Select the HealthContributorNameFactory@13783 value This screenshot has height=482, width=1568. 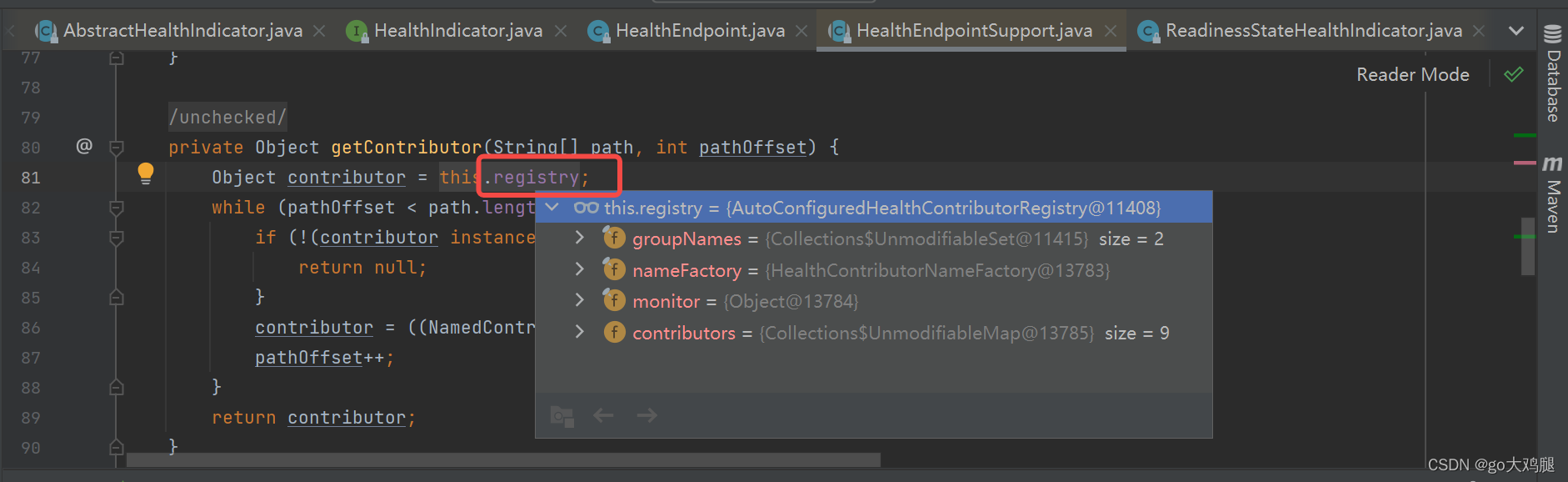click(937, 270)
